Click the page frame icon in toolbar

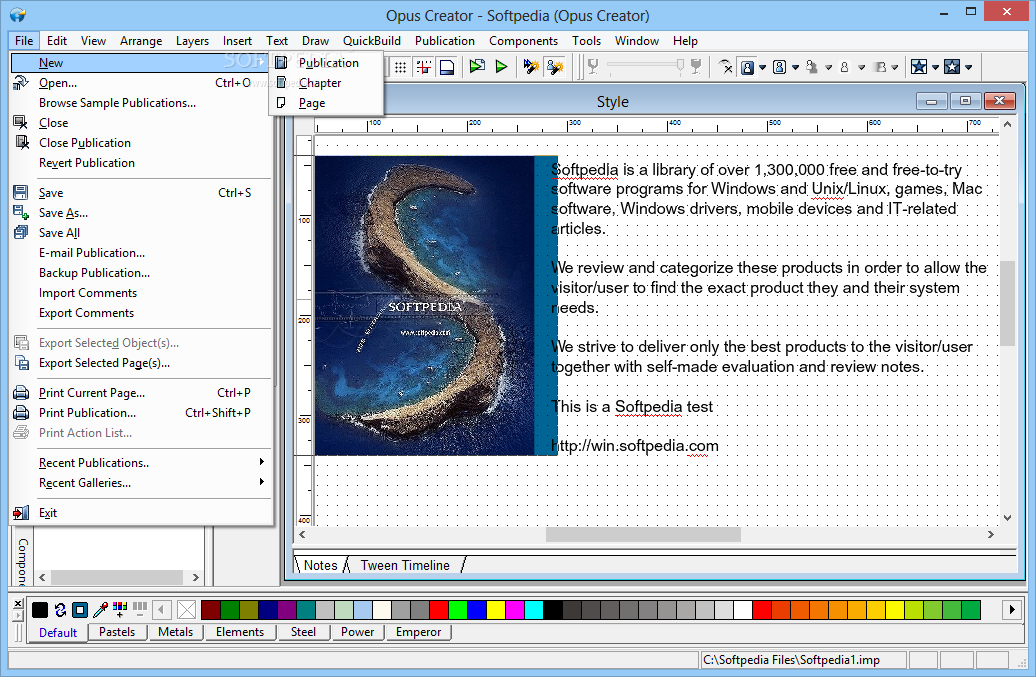pos(447,67)
